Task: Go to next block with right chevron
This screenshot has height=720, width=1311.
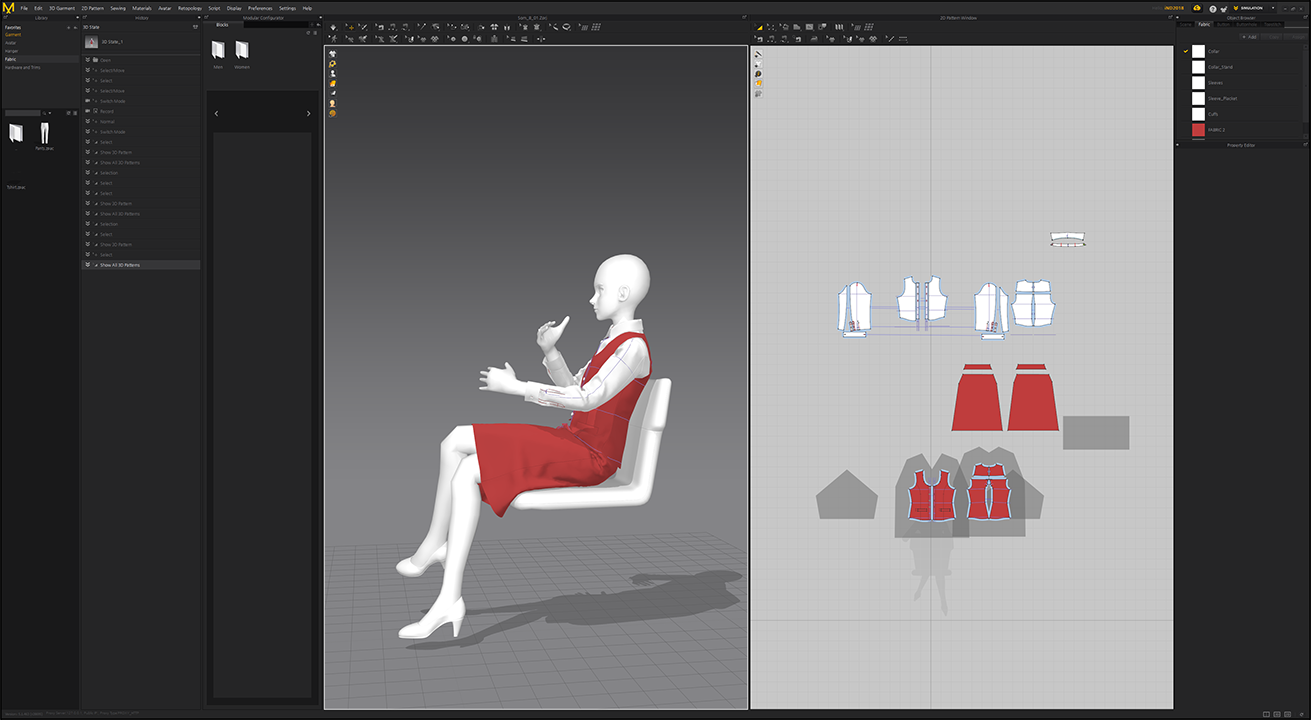Action: tap(308, 114)
